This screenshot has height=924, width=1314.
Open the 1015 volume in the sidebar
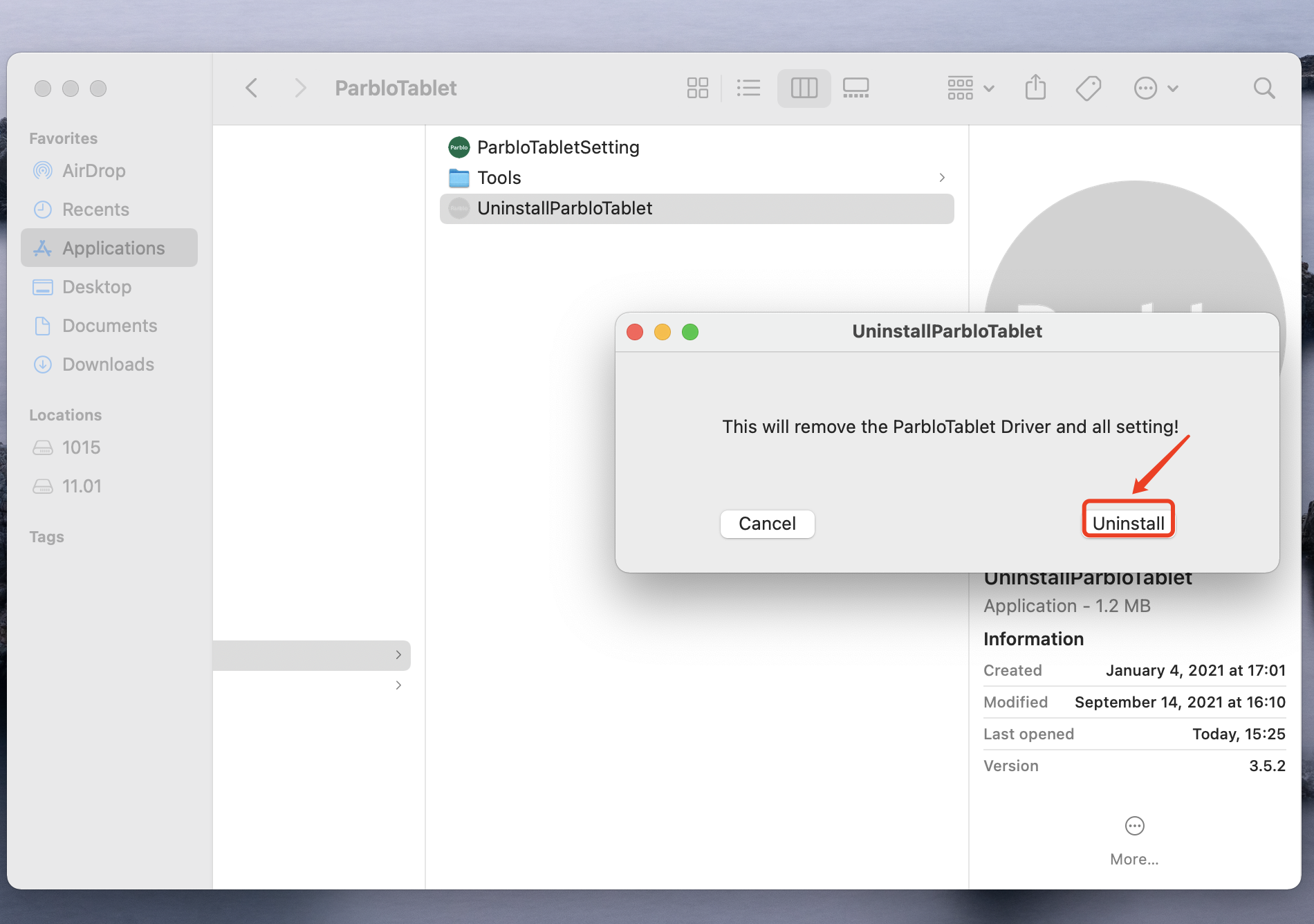pyautogui.click(x=109, y=447)
